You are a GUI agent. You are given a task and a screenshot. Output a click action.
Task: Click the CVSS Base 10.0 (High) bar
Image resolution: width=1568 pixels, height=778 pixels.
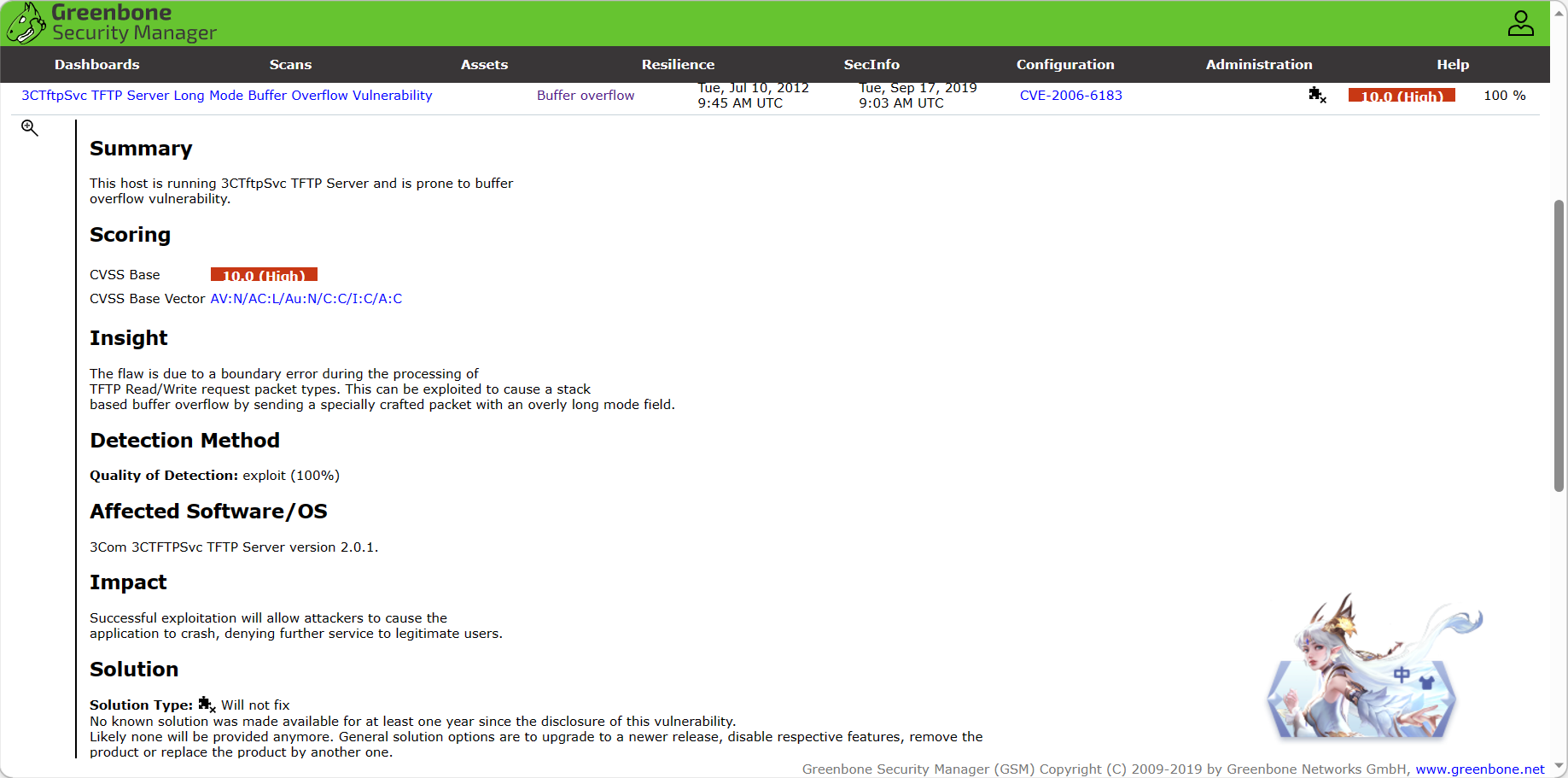264,275
